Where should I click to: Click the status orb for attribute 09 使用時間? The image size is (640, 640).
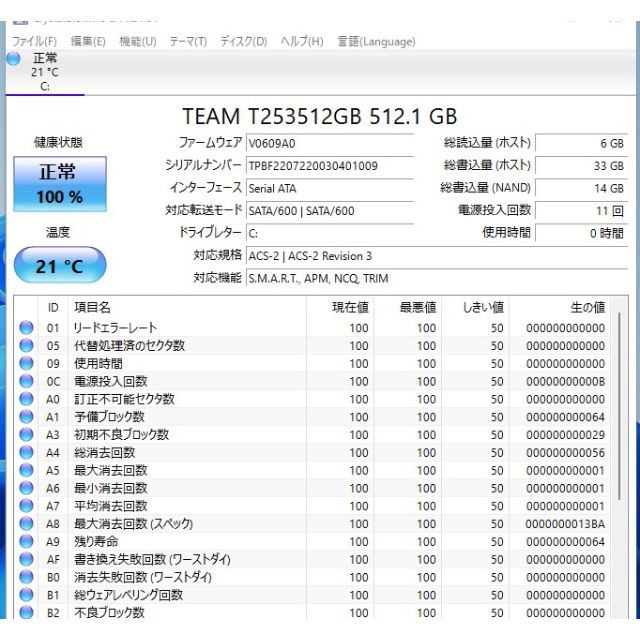[x=26, y=363]
